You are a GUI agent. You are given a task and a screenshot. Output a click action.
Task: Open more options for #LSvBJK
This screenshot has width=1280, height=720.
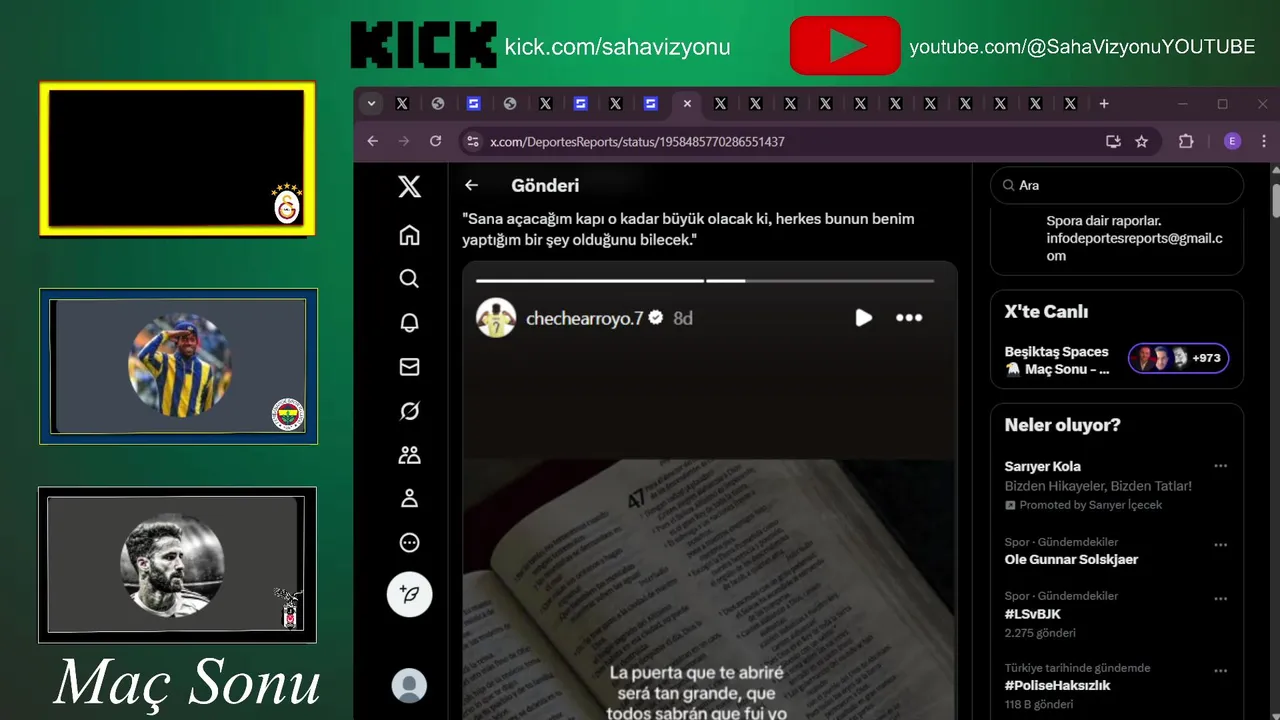point(1220,599)
